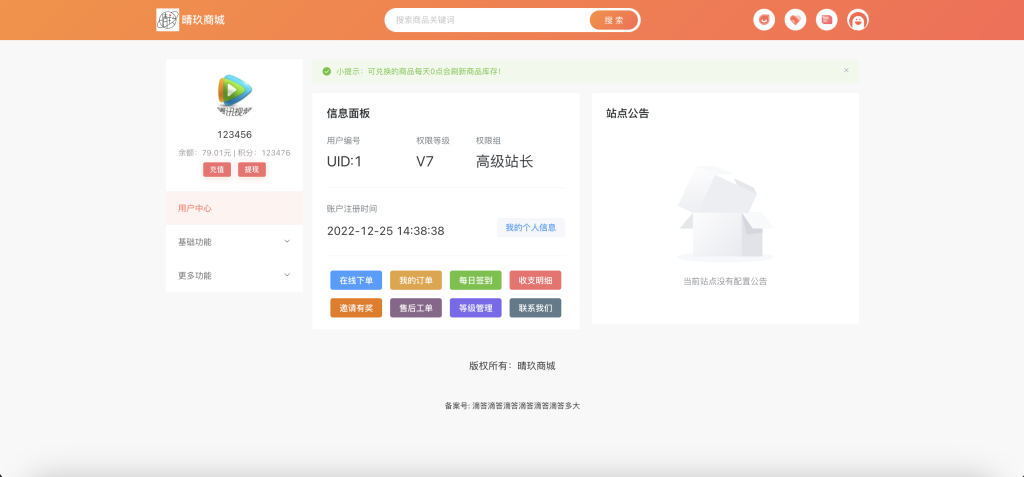
Task: Open 我的个人信息 link
Action: point(531,227)
